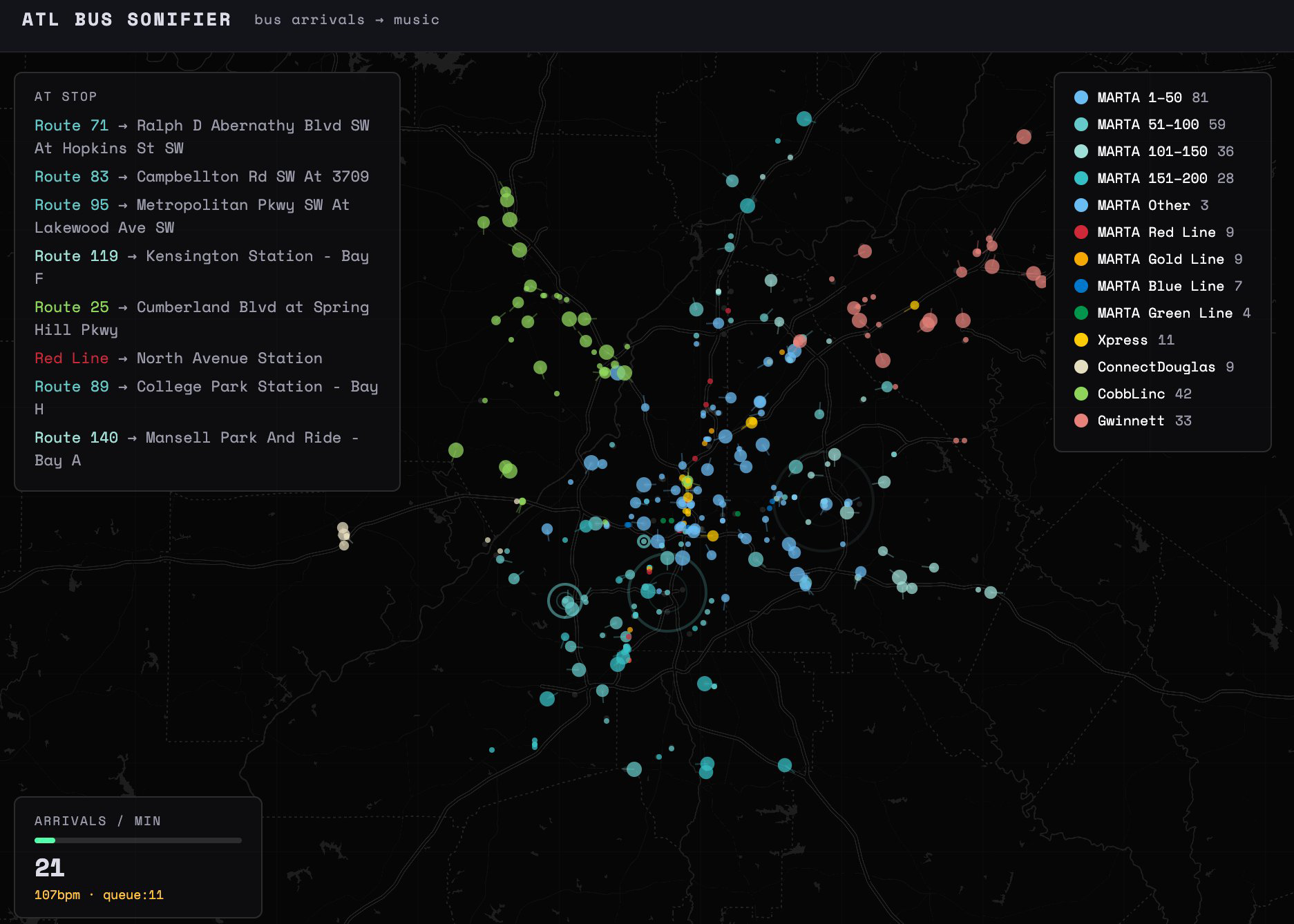Click 'Metropolitan Pkwy SW At' stop name
The width and height of the screenshot is (1294, 924).
243,205
